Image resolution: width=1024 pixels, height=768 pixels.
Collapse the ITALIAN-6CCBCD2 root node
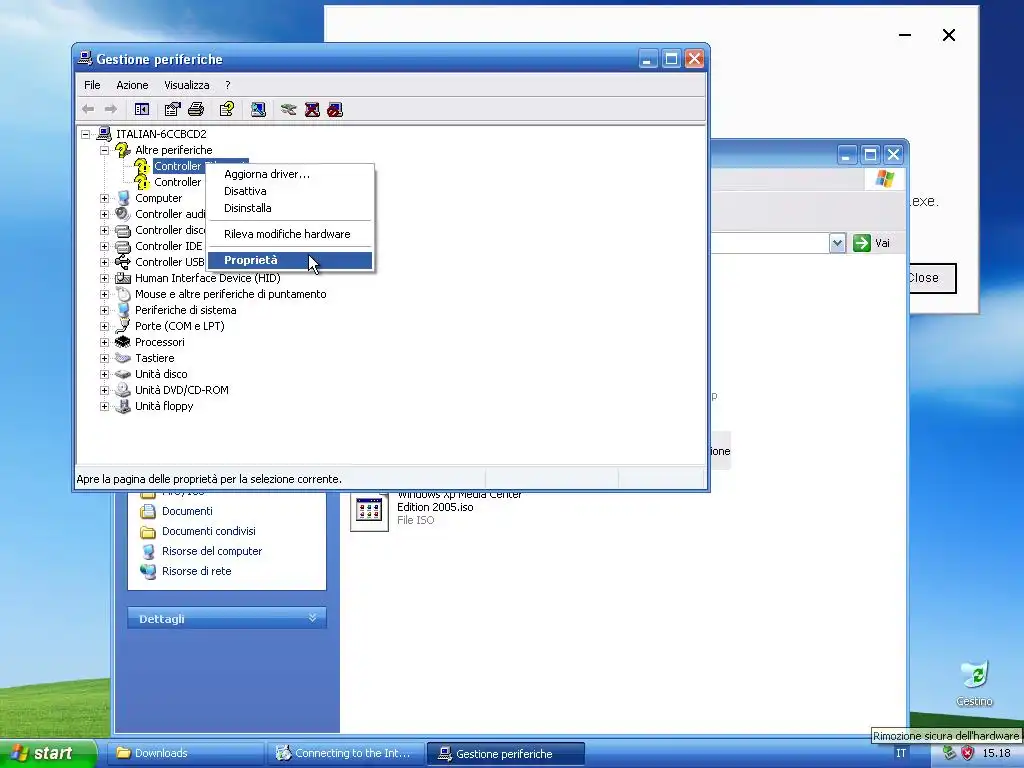click(86, 135)
